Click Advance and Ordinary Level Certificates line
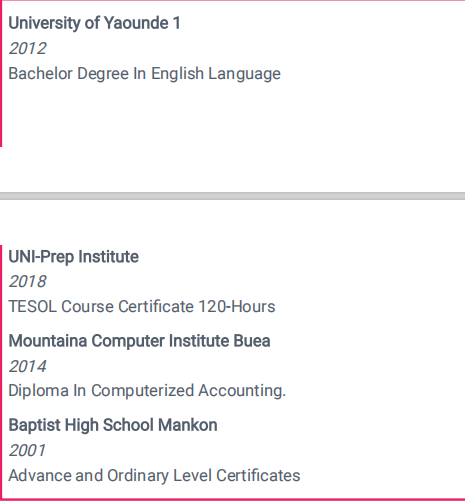465x502 pixels. point(154,476)
